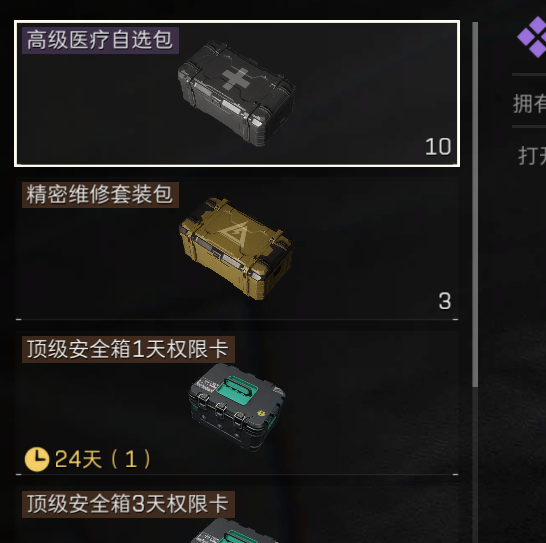Select the 顶级安全箱1天权限卡 item card

(237, 403)
